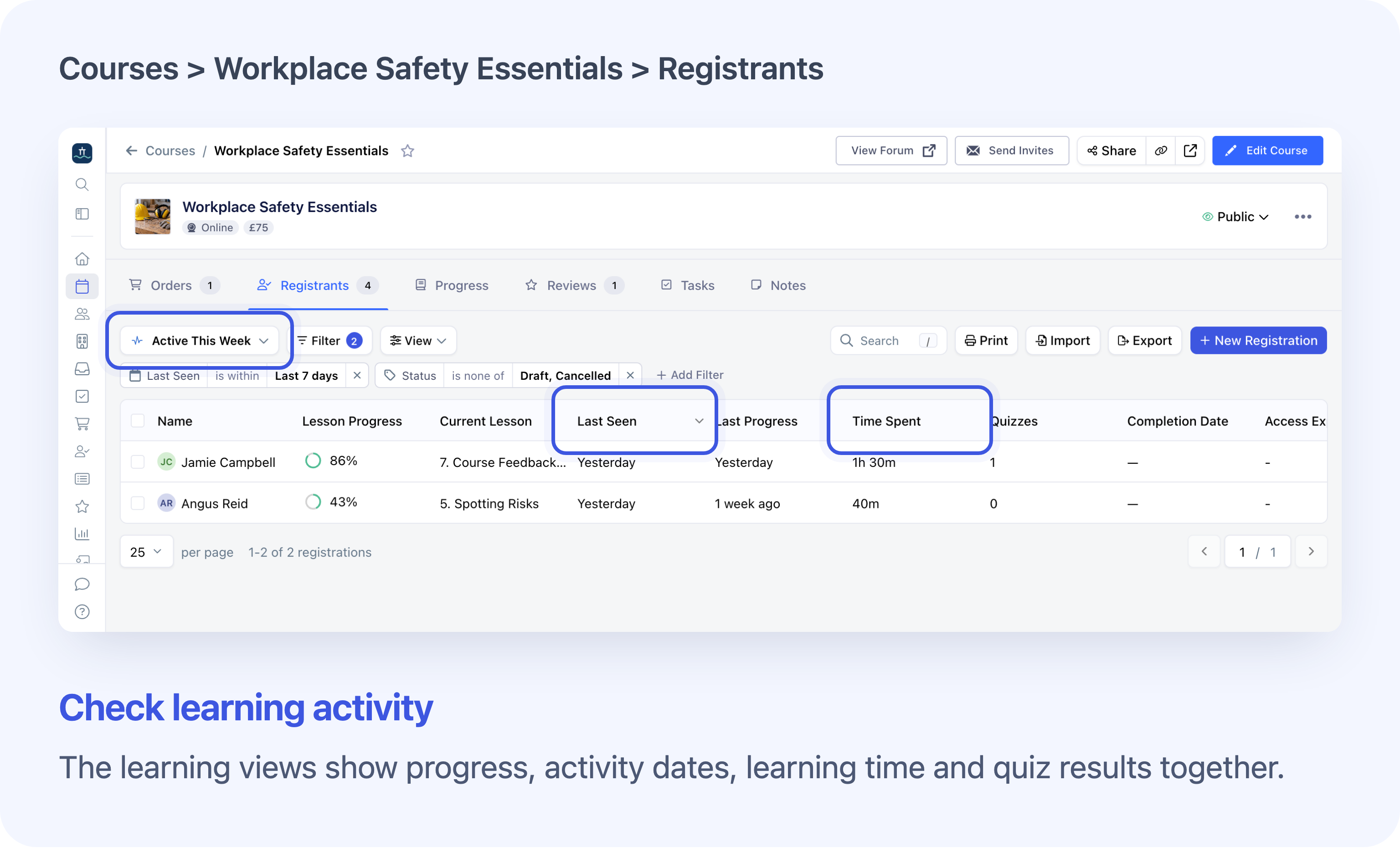Click the Export button
Screen dimensions: 1400x848
pyautogui.click(x=1144, y=341)
